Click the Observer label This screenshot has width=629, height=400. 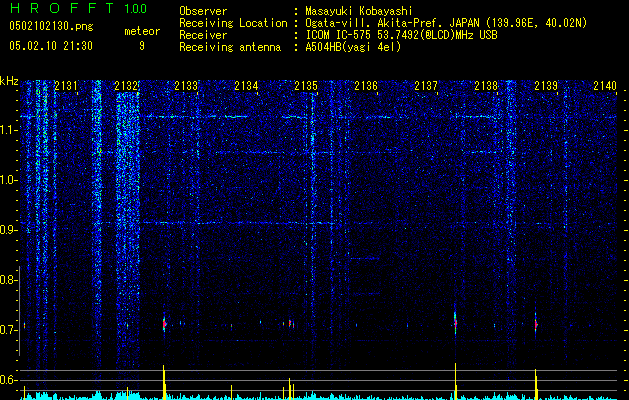[203, 11]
